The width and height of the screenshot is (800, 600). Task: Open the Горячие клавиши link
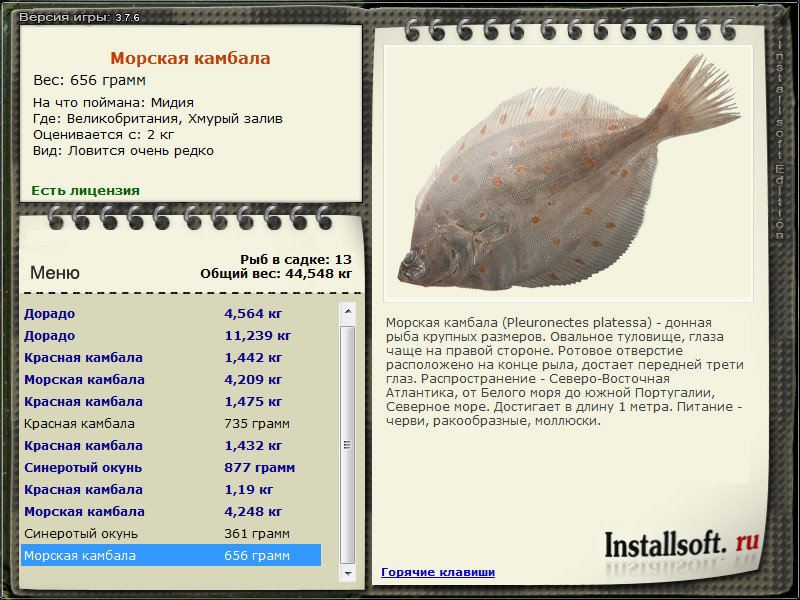click(438, 572)
